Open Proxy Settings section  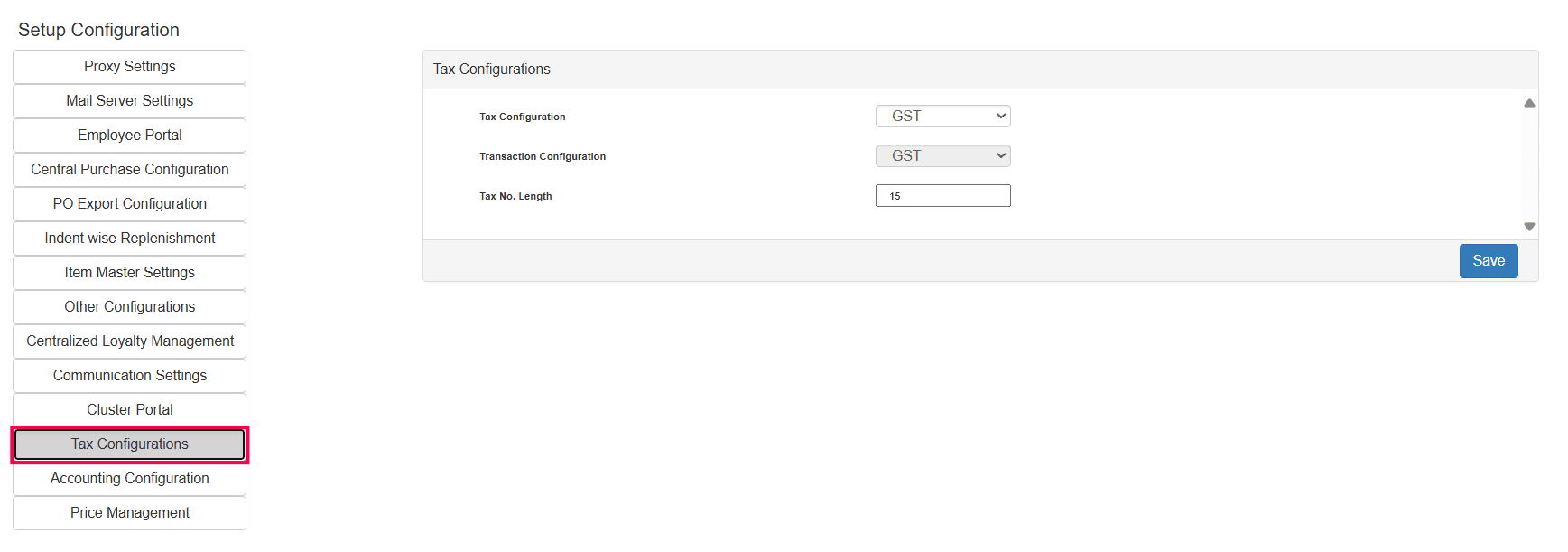tap(129, 67)
